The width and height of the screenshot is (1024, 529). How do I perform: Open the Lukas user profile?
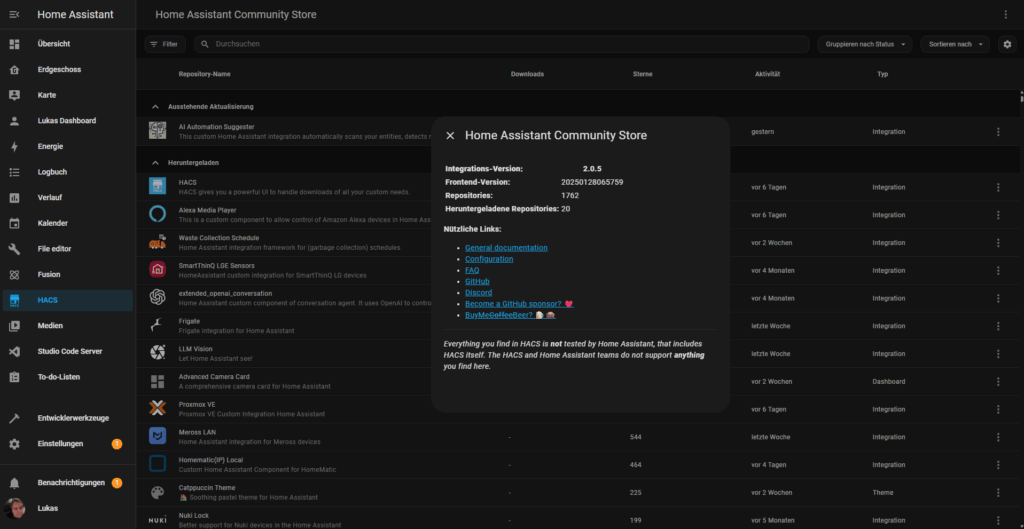click(x=68, y=508)
